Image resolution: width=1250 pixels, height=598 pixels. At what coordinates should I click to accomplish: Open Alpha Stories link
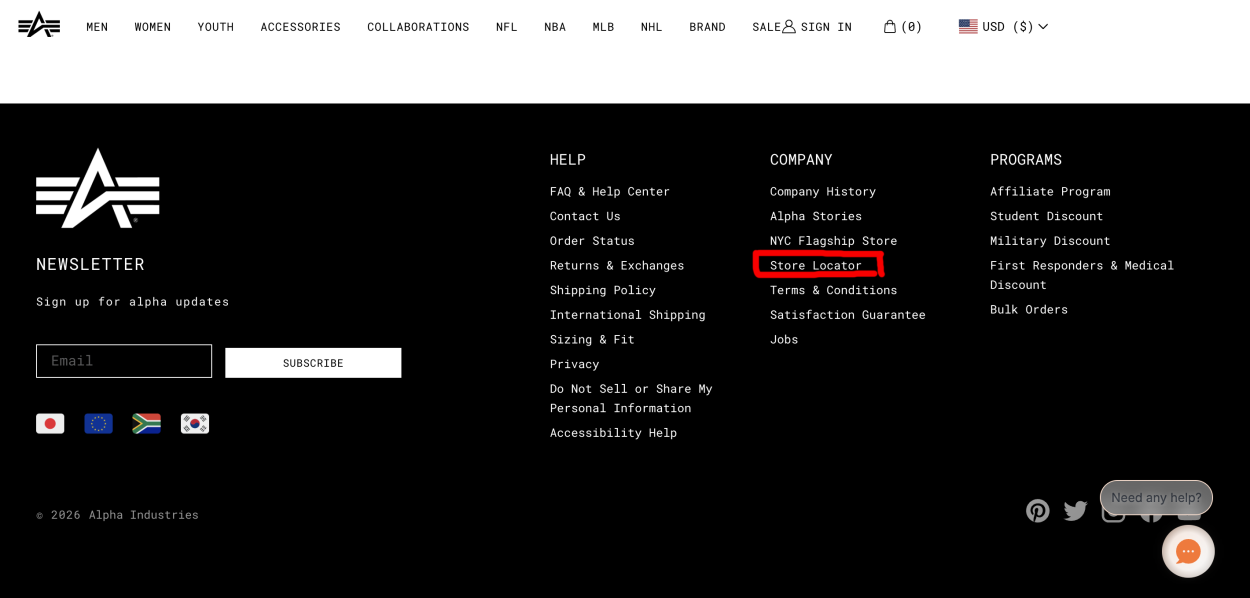point(816,216)
